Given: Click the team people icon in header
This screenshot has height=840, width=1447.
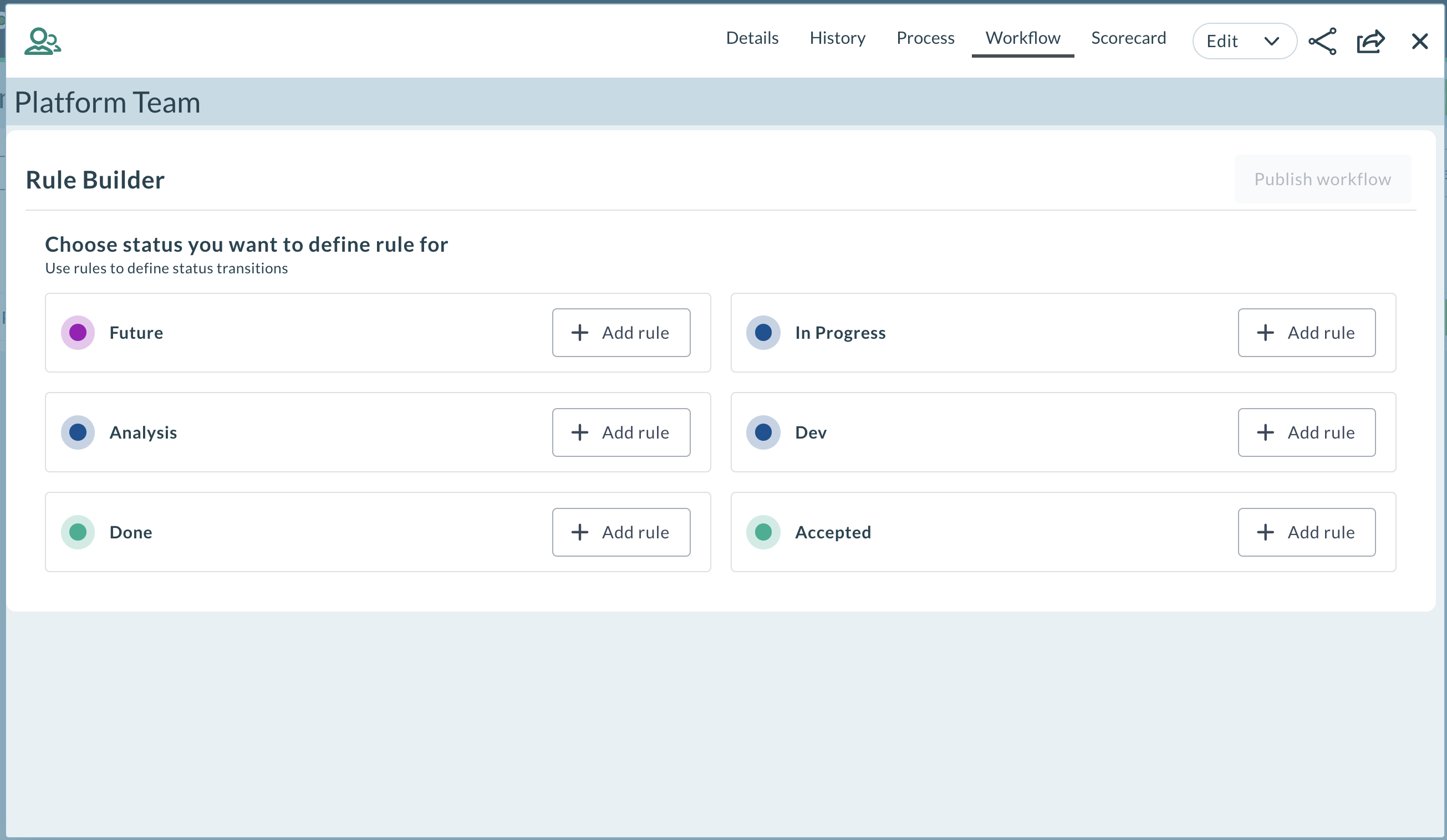Looking at the screenshot, I should pyautogui.click(x=43, y=42).
